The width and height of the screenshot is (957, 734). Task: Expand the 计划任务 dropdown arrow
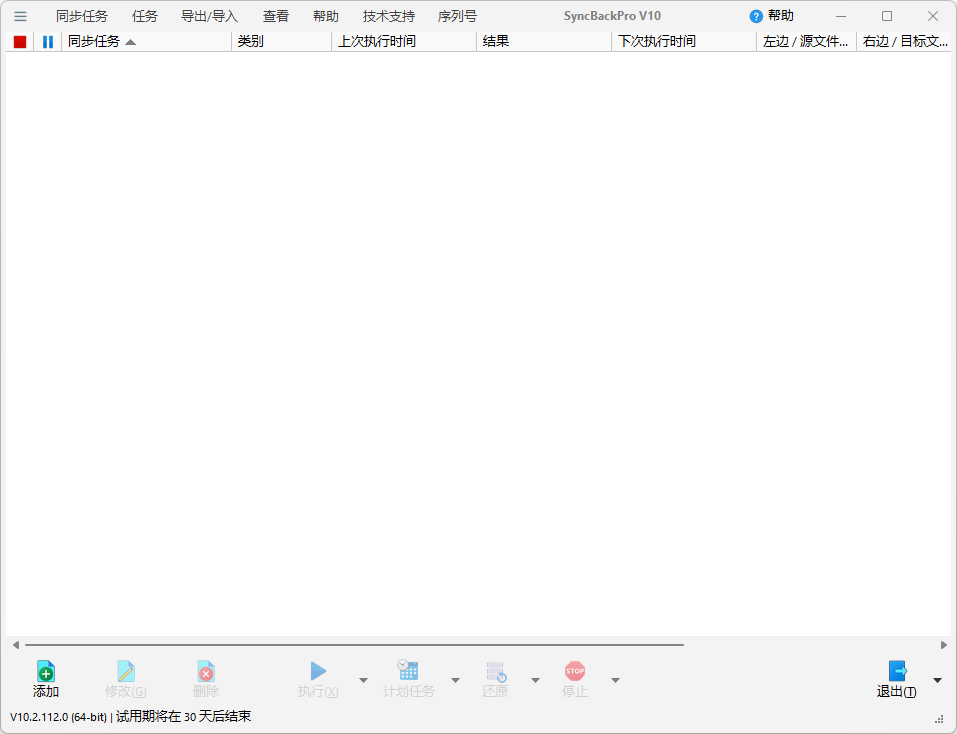(455, 680)
